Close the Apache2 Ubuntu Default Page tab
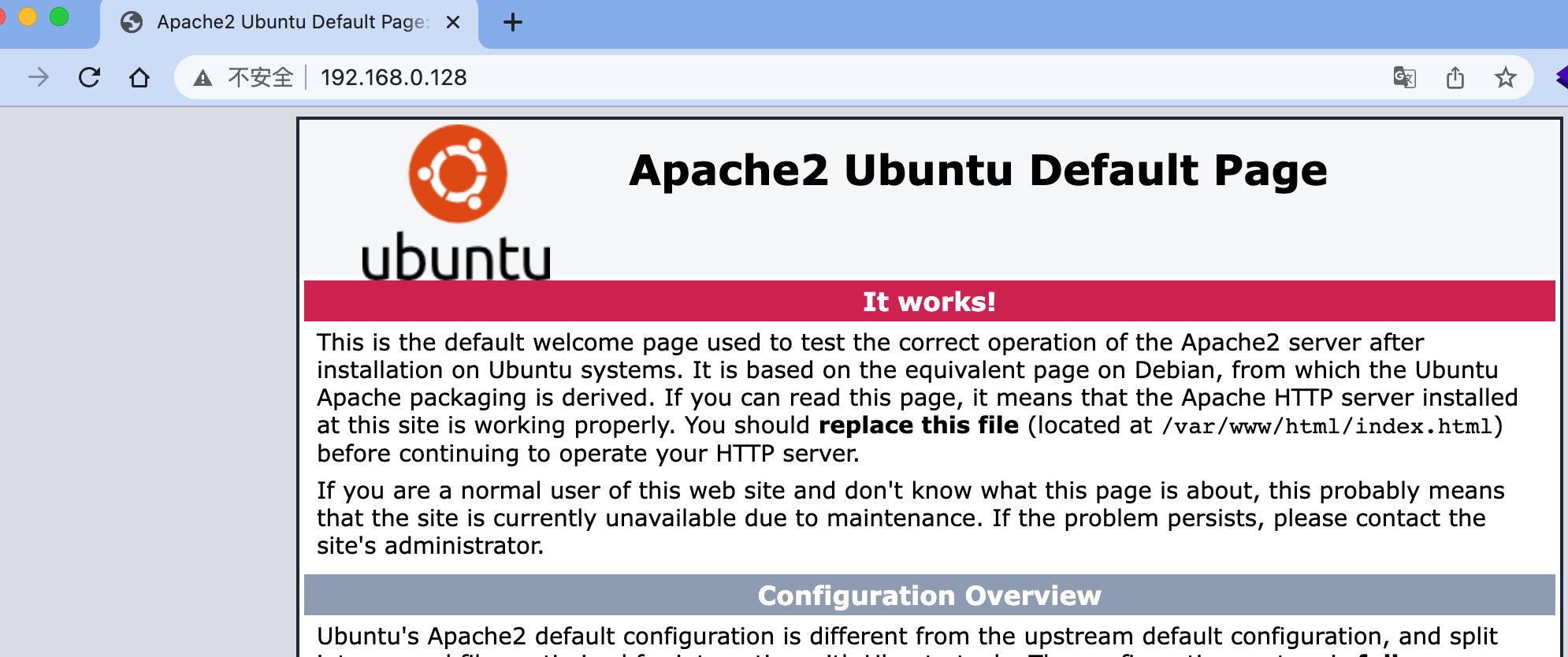Viewport: 1568px width, 657px height. [453, 22]
